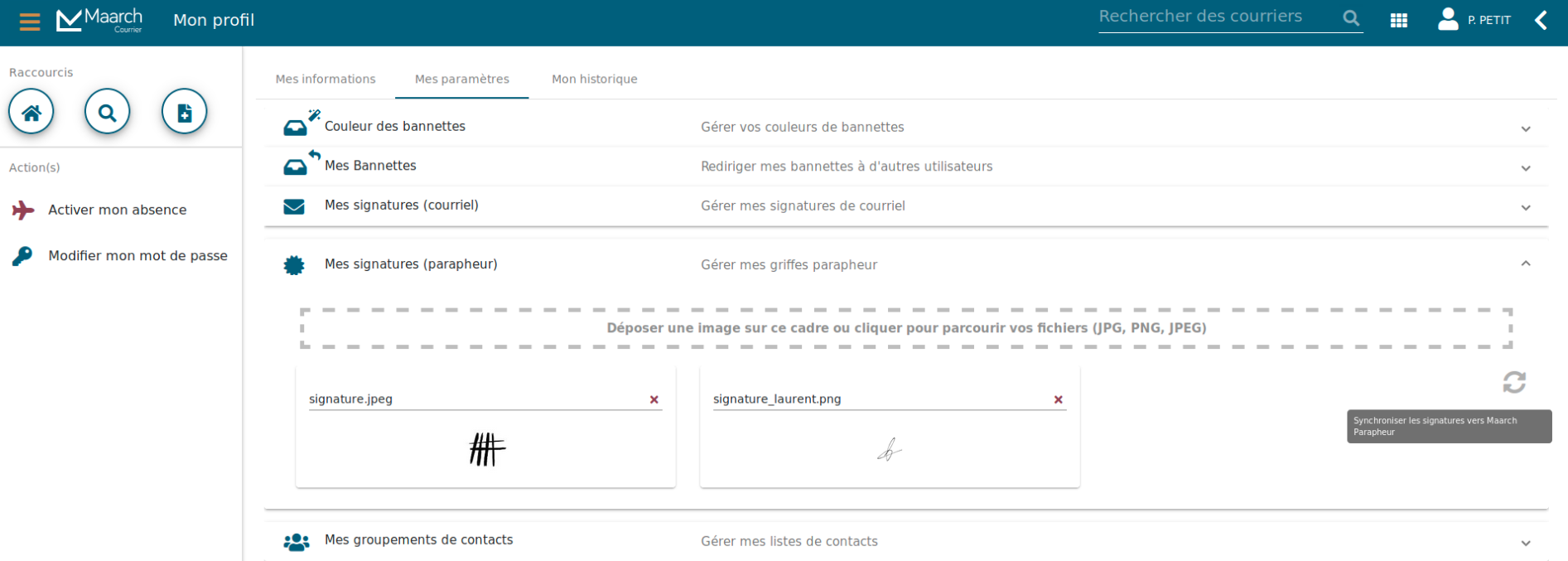Click Mes signatures (parapheur) title
Image resolution: width=1568 pixels, height=561 pixels.
coord(411,264)
